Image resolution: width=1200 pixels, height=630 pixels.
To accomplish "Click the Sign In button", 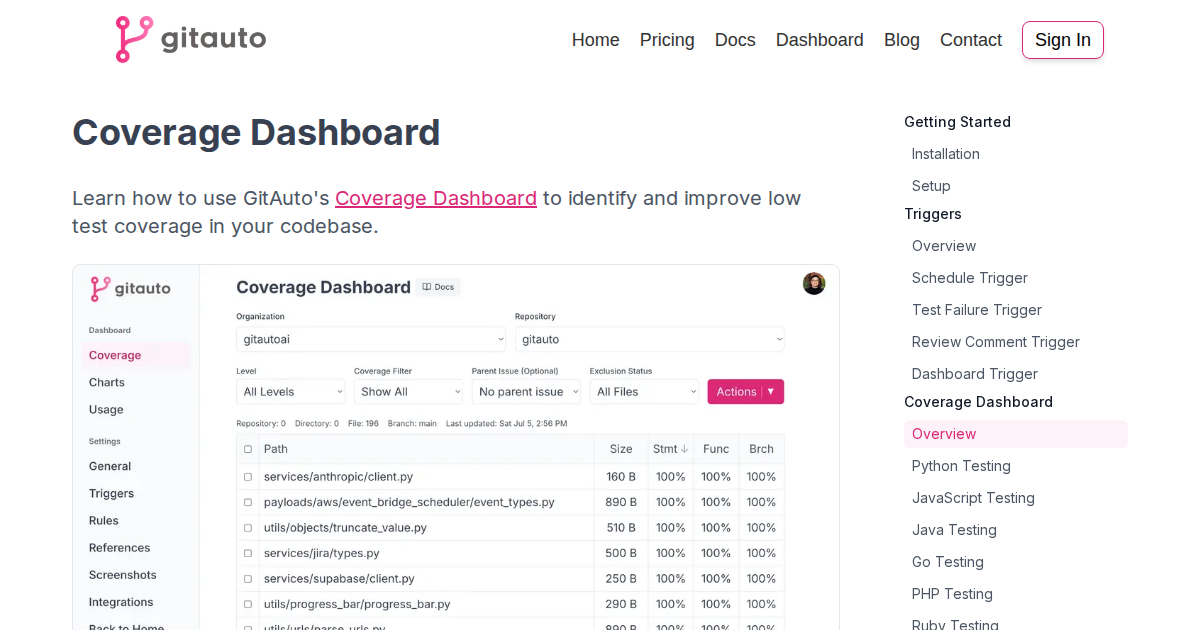I will click(1063, 40).
